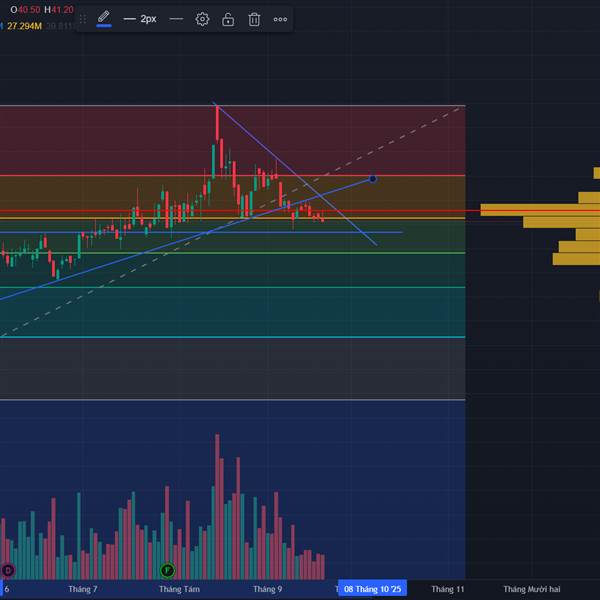
Task: Open drawing settings gear
Action: [202, 19]
